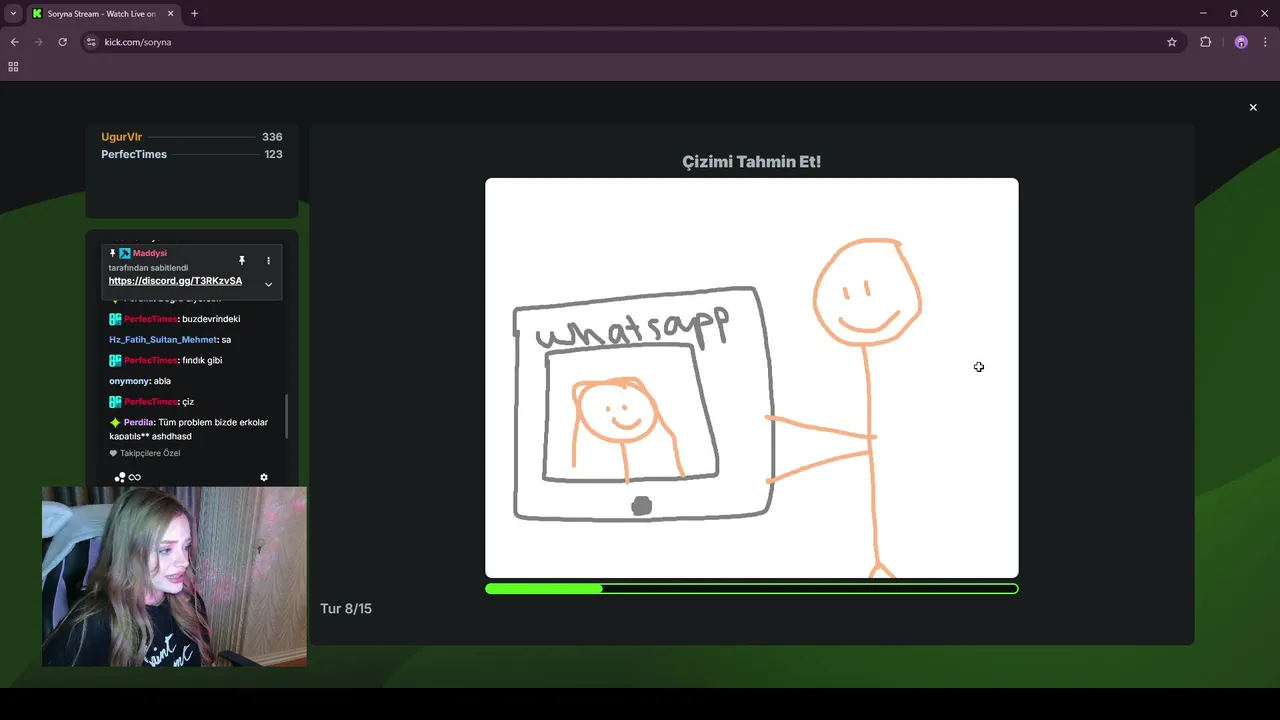Screen dimensions: 1280x720
Task: Click the chat scrollbar thumb
Action: tap(287, 415)
